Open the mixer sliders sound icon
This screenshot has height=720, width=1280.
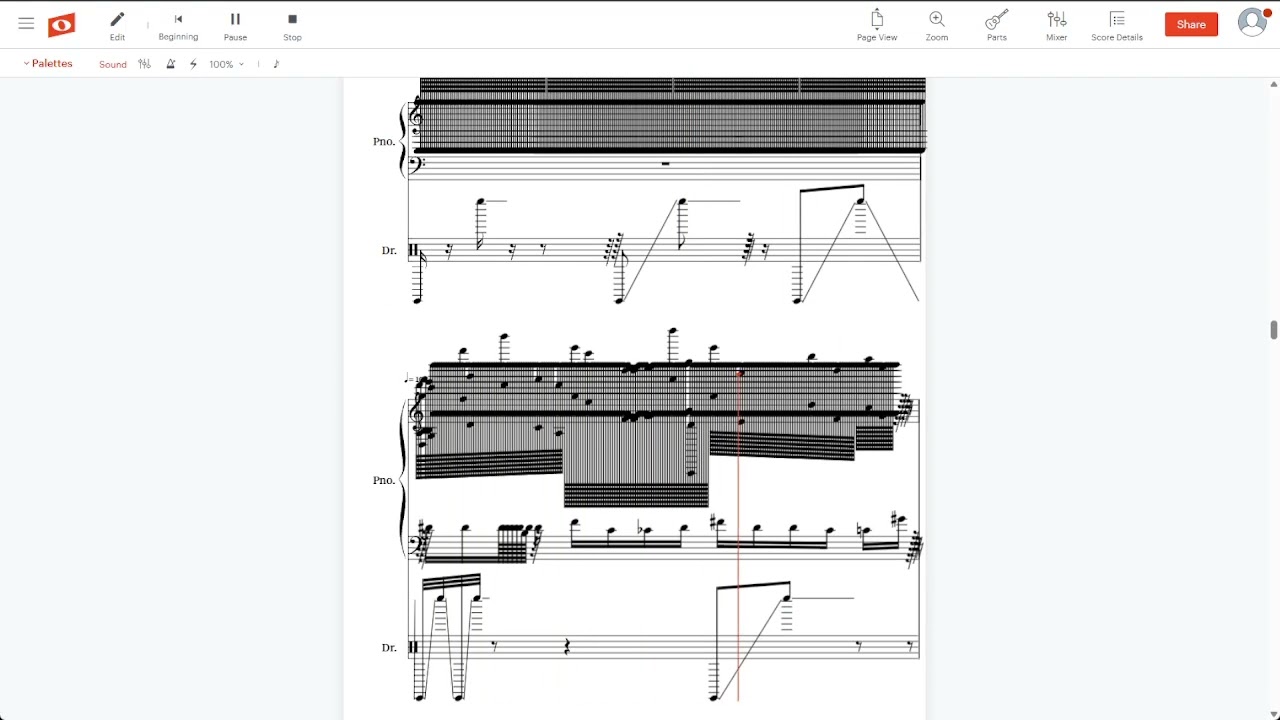144,64
